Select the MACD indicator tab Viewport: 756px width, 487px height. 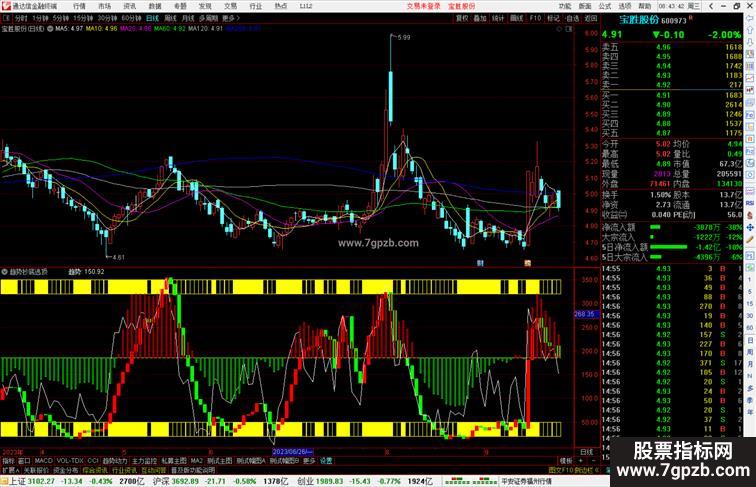pos(43,461)
